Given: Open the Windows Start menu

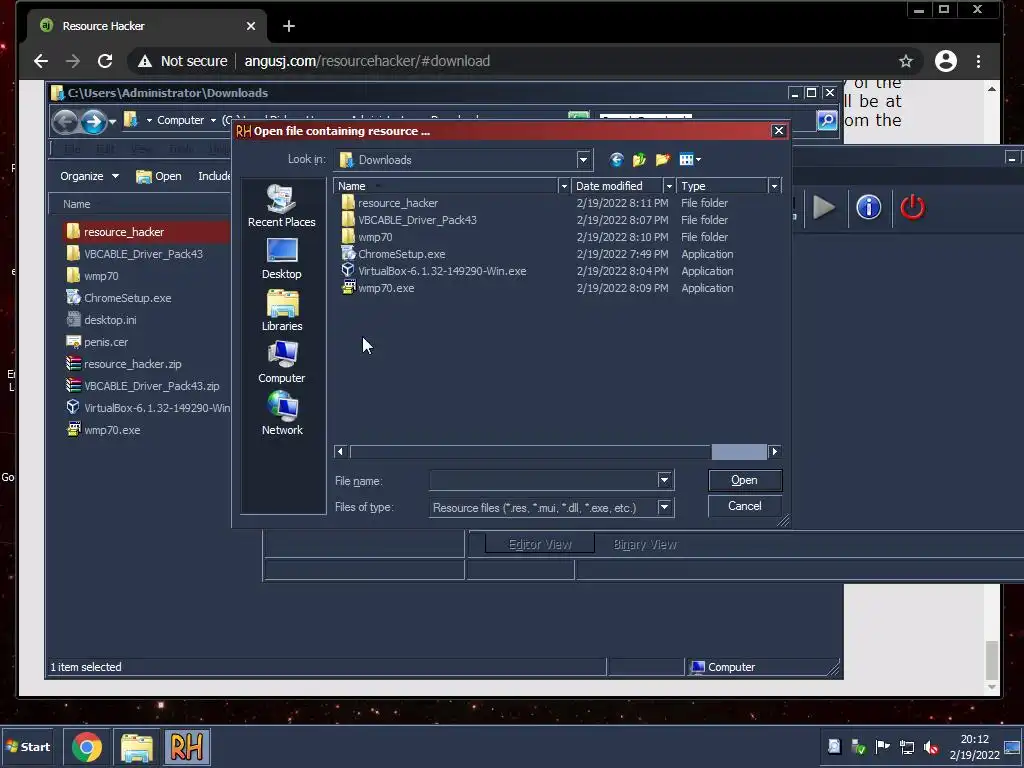Looking at the screenshot, I should pos(27,747).
